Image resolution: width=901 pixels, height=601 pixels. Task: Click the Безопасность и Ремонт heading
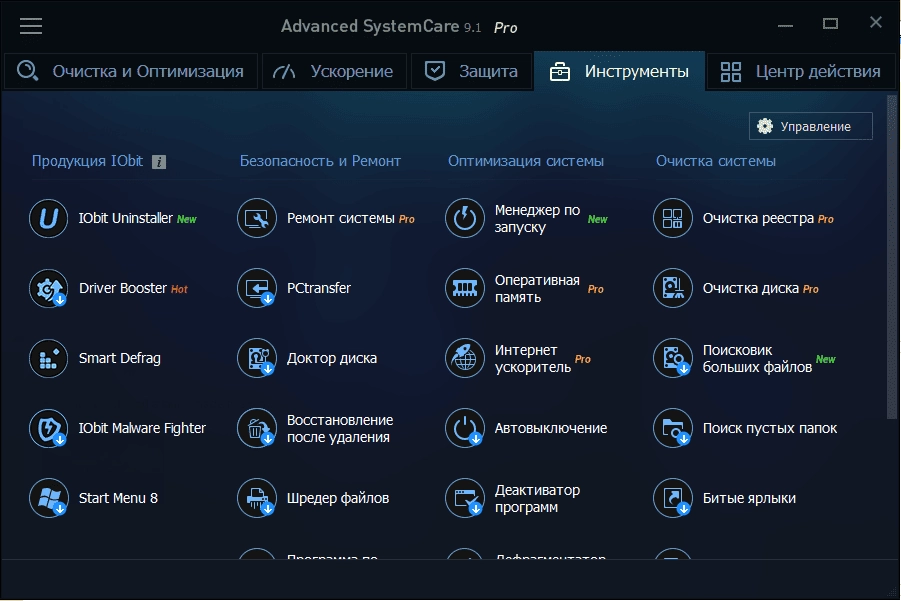click(320, 161)
